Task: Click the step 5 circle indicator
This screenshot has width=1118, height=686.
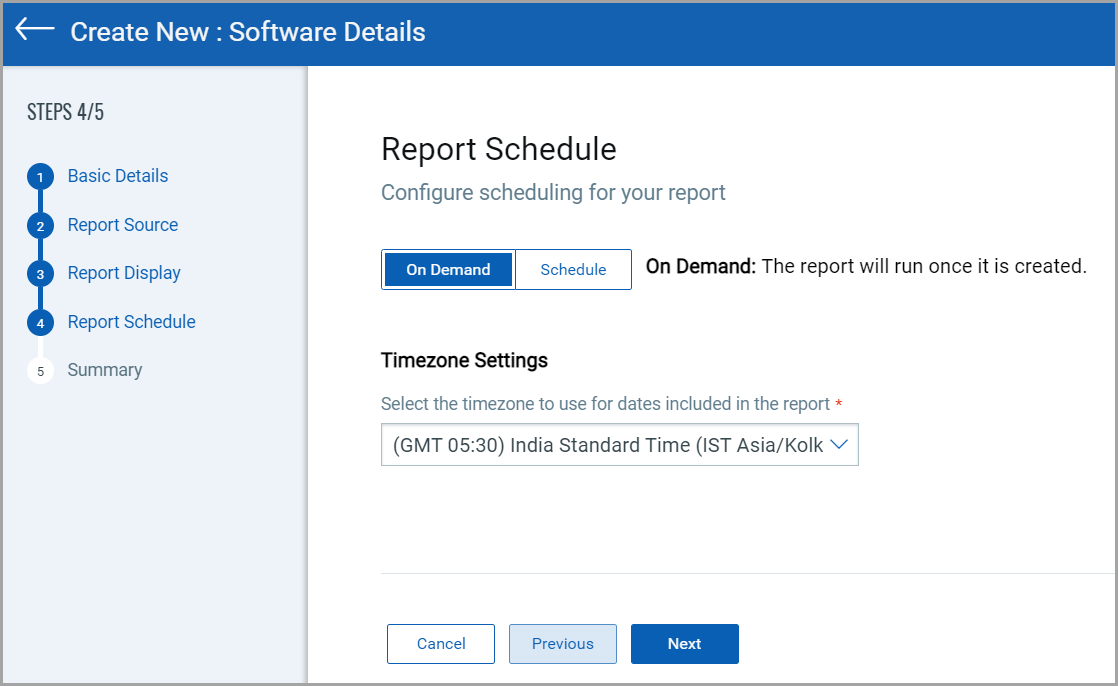Action: 40,371
